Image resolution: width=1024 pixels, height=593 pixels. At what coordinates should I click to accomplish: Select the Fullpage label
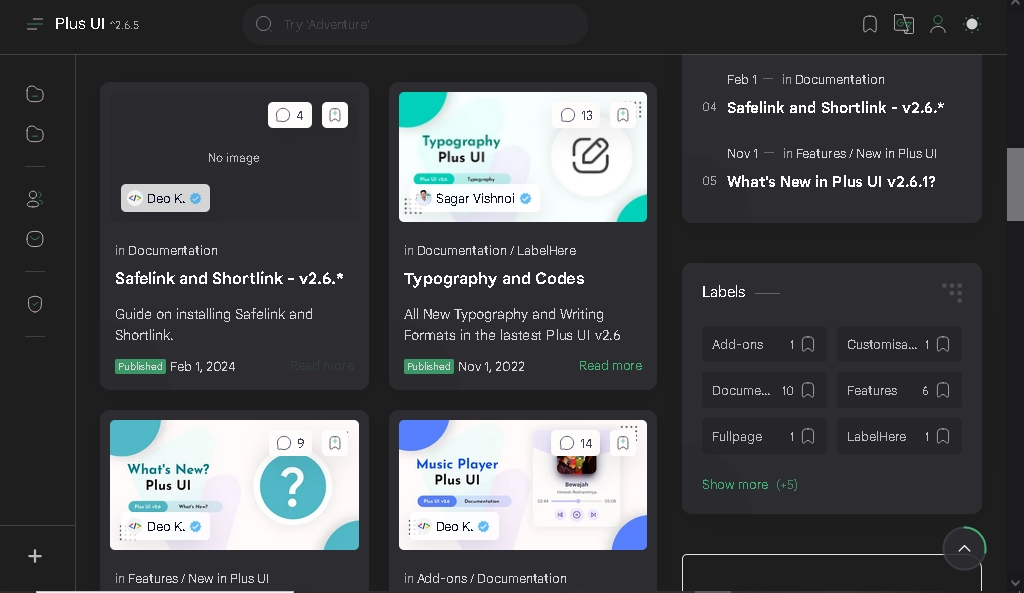click(764, 436)
